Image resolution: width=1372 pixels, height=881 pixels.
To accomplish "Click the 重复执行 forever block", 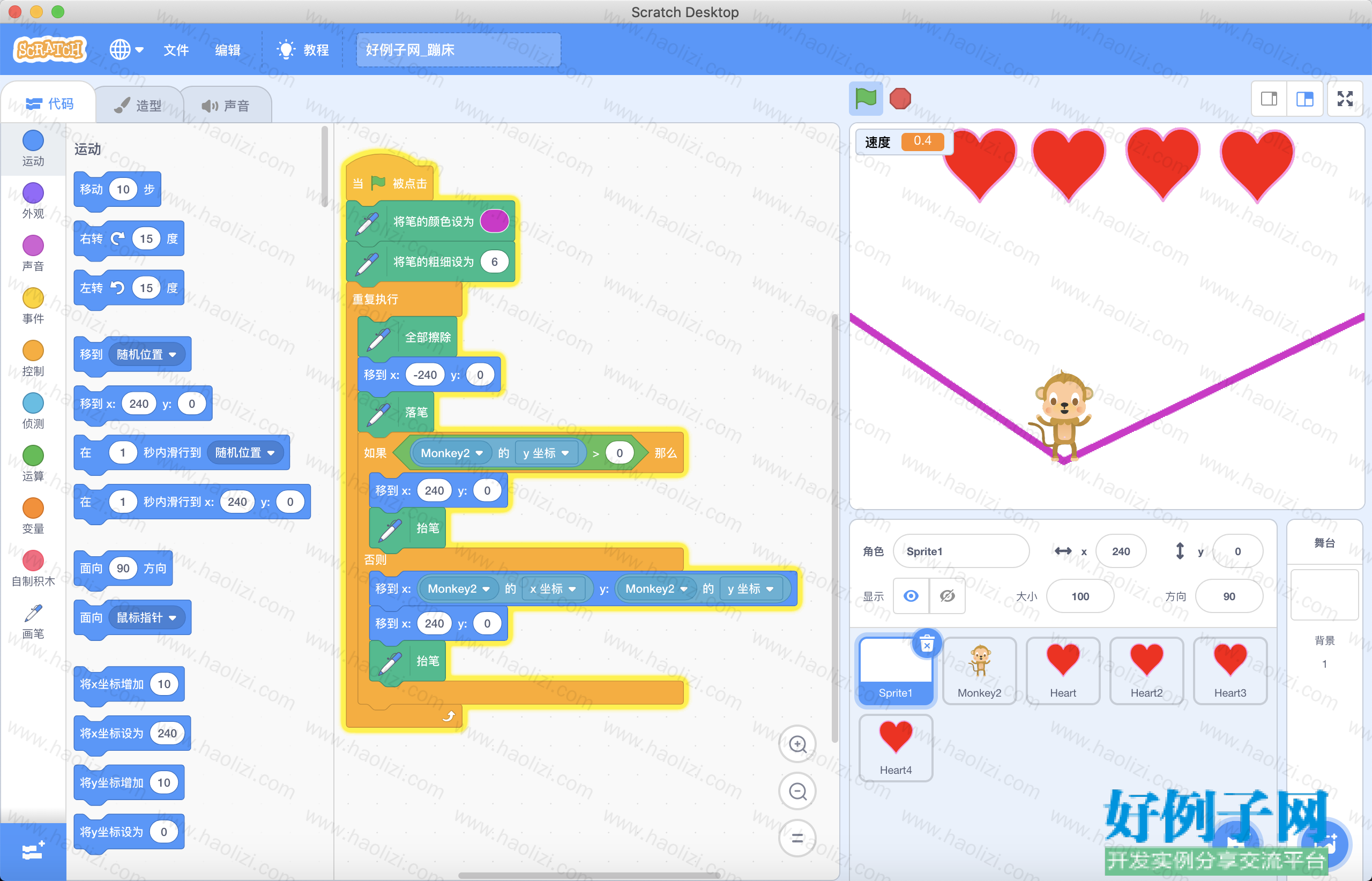I will [375, 298].
